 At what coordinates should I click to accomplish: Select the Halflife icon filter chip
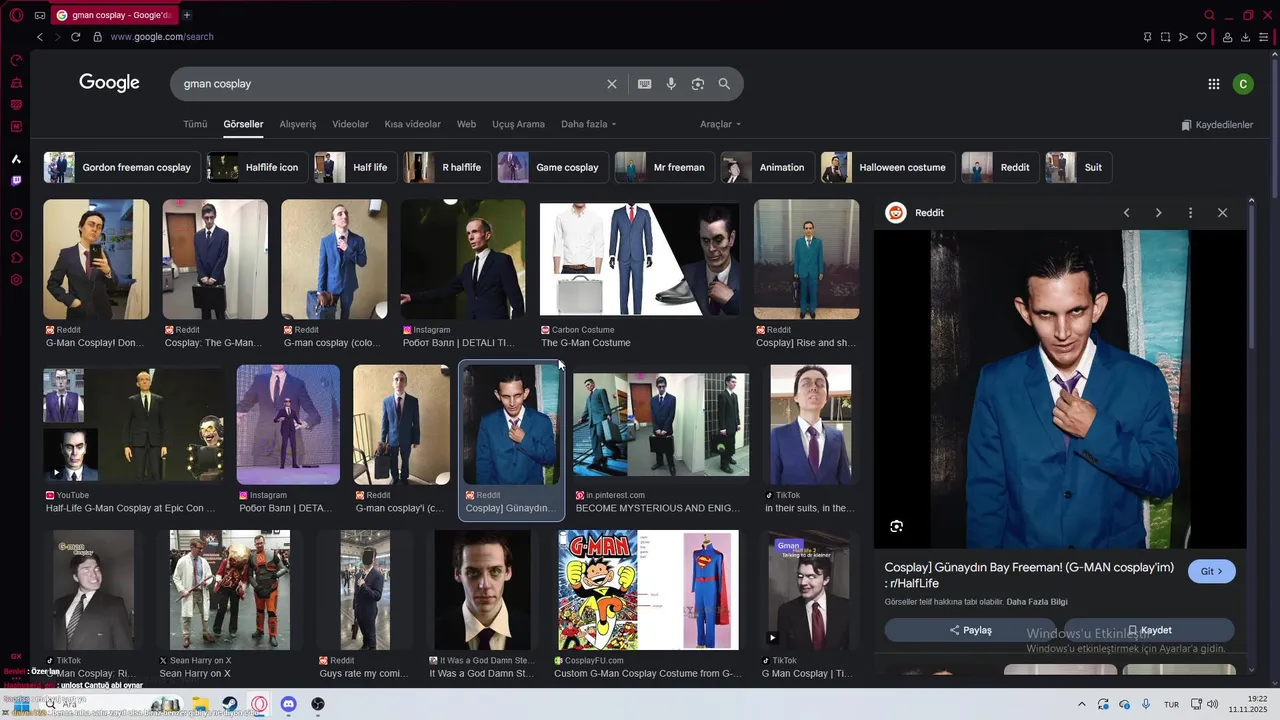pyautogui.click(x=257, y=167)
